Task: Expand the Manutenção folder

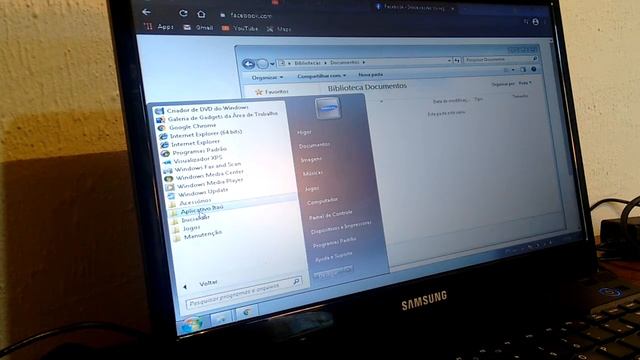Action: point(198,236)
